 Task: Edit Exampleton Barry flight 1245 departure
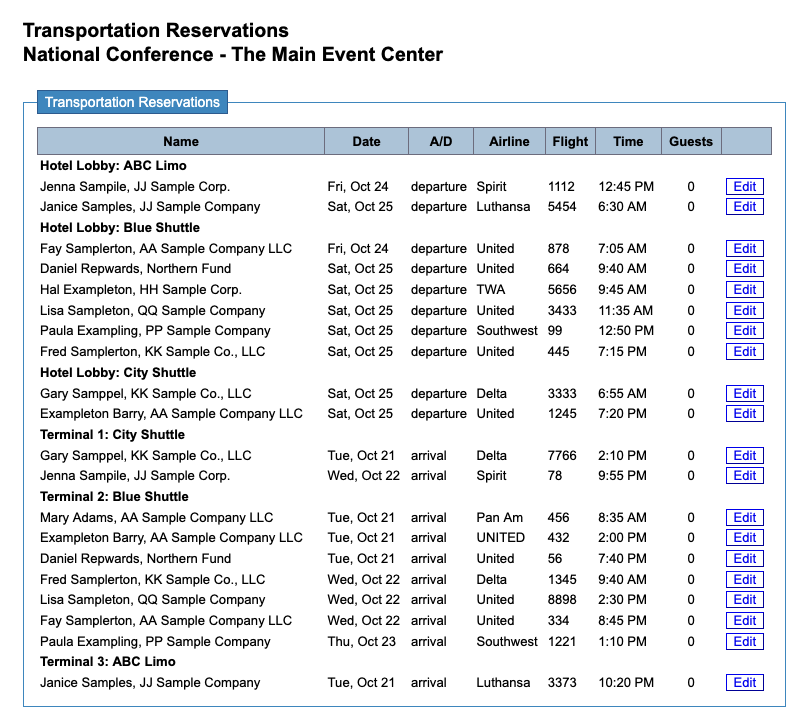(x=744, y=414)
